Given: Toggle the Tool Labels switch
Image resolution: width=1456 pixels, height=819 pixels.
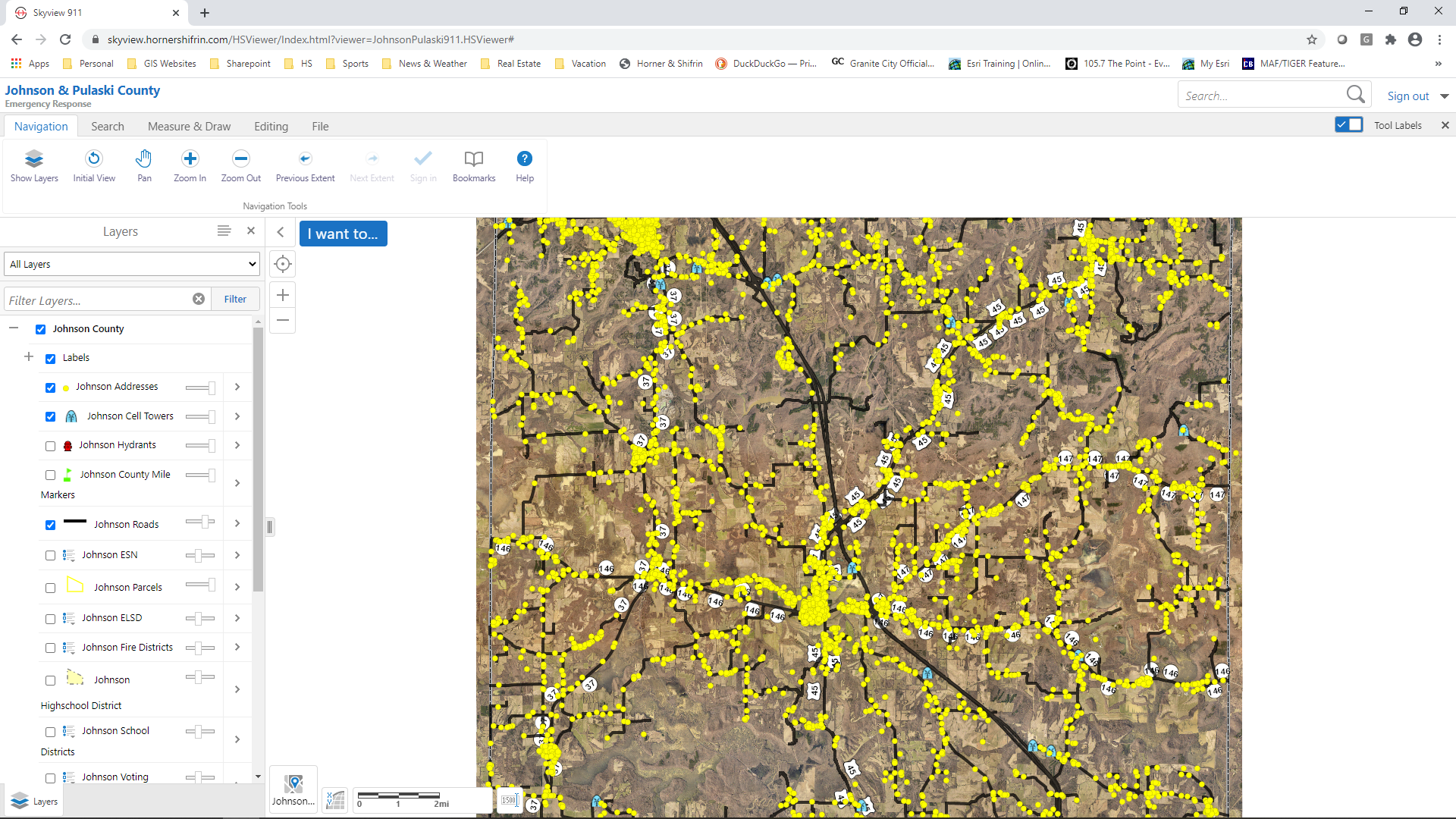Looking at the screenshot, I should 1349,125.
